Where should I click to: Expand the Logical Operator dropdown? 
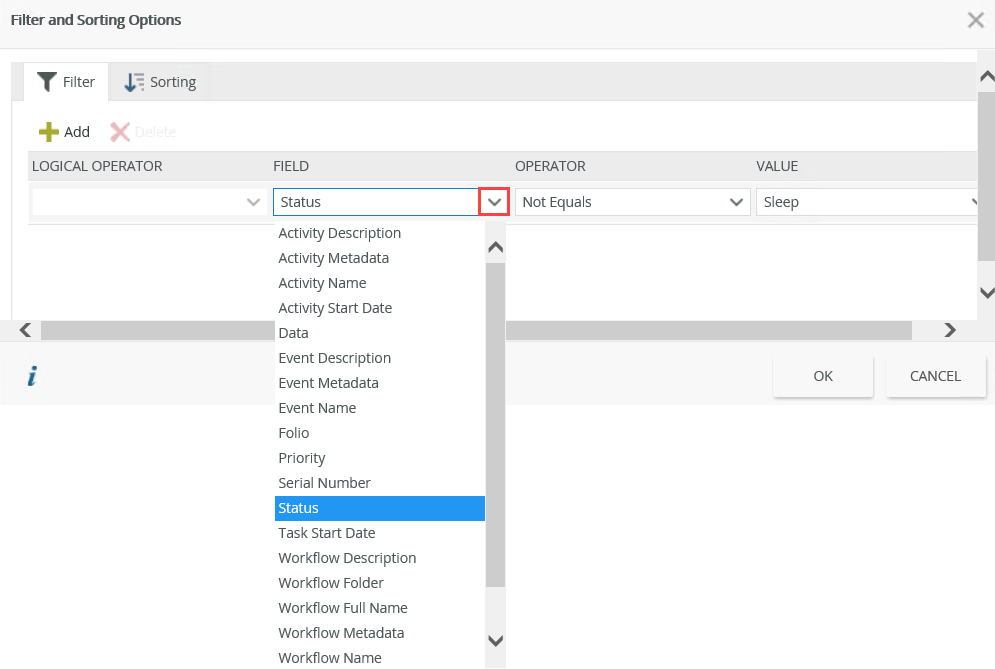[x=253, y=202]
